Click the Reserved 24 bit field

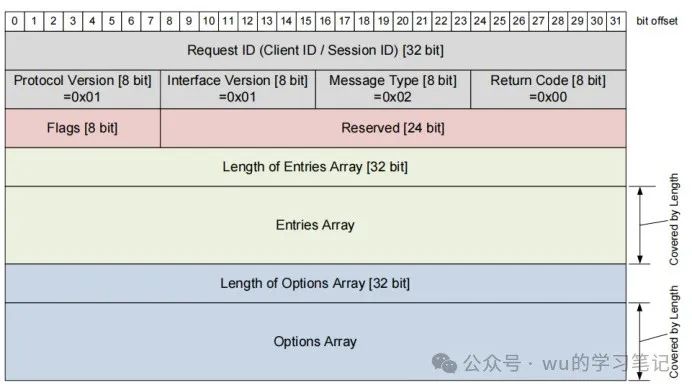pos(393,128)
